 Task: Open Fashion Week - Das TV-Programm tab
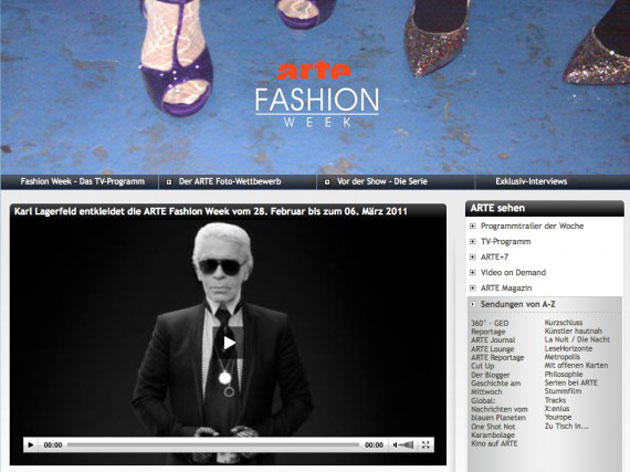[x=82, y=182]
